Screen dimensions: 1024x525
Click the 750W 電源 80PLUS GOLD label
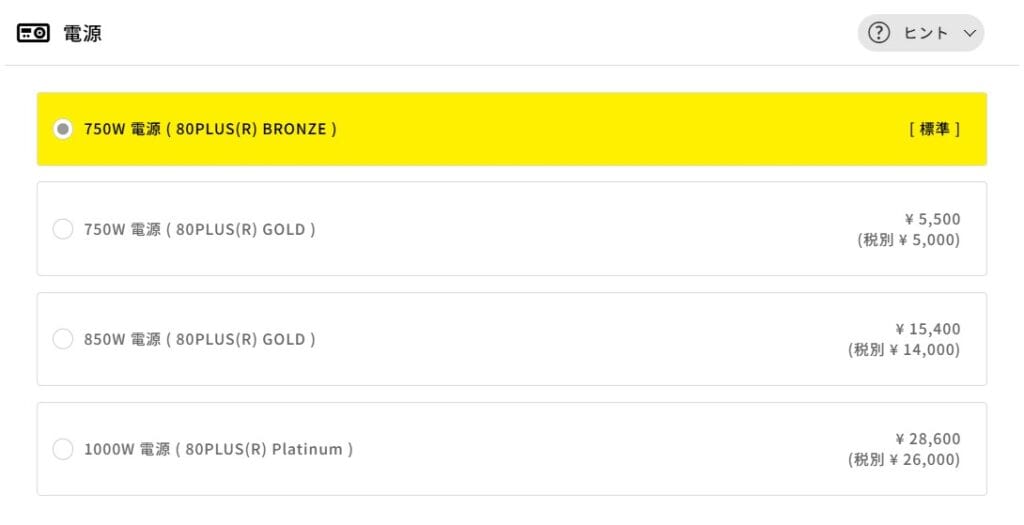[x=200, y=229]
